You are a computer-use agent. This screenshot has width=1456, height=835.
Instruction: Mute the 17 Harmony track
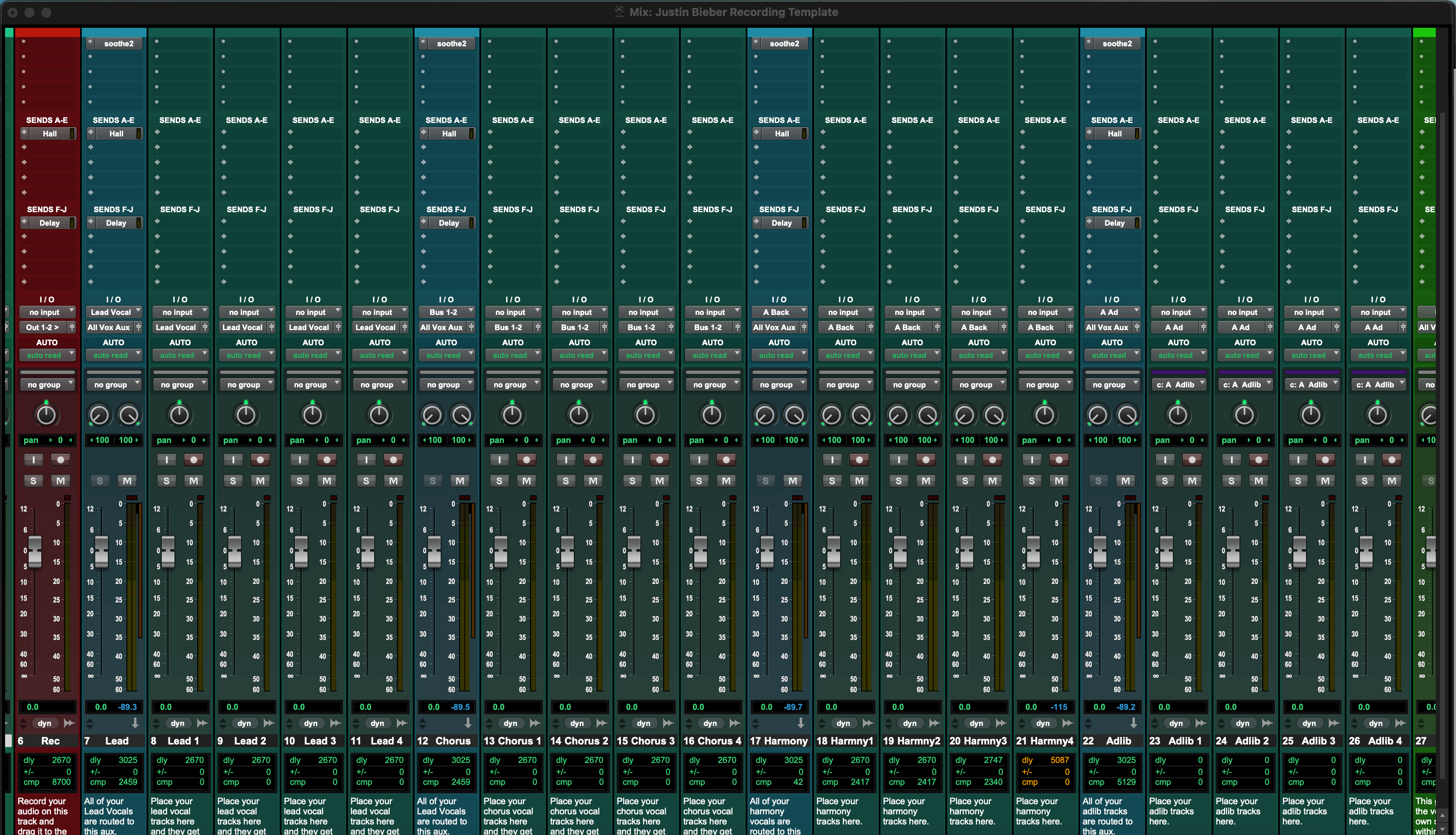tap(793, 480)
